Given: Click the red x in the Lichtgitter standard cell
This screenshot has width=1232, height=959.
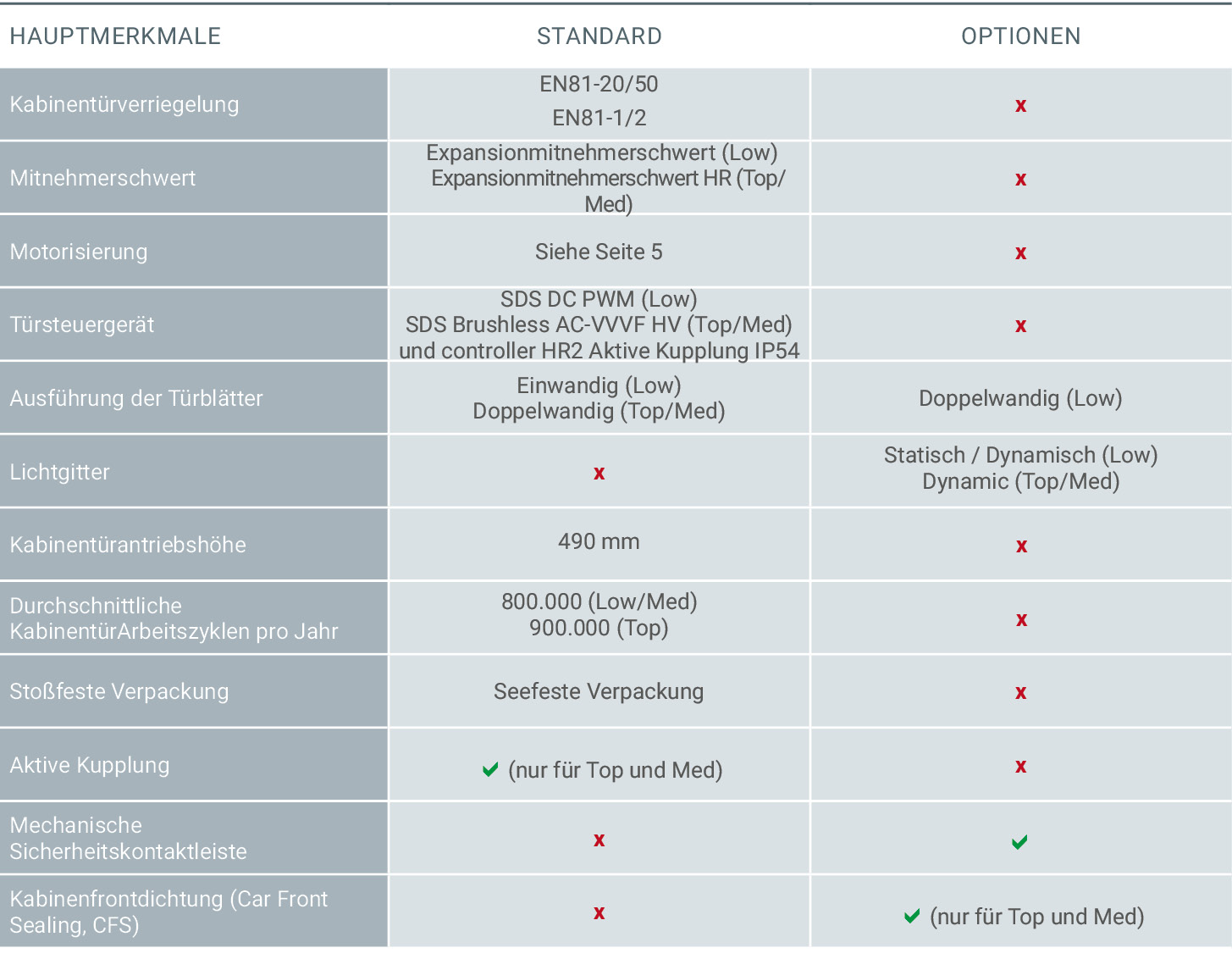Looking at the screenshot, I should pyautogui.click(x=599, y=474).
